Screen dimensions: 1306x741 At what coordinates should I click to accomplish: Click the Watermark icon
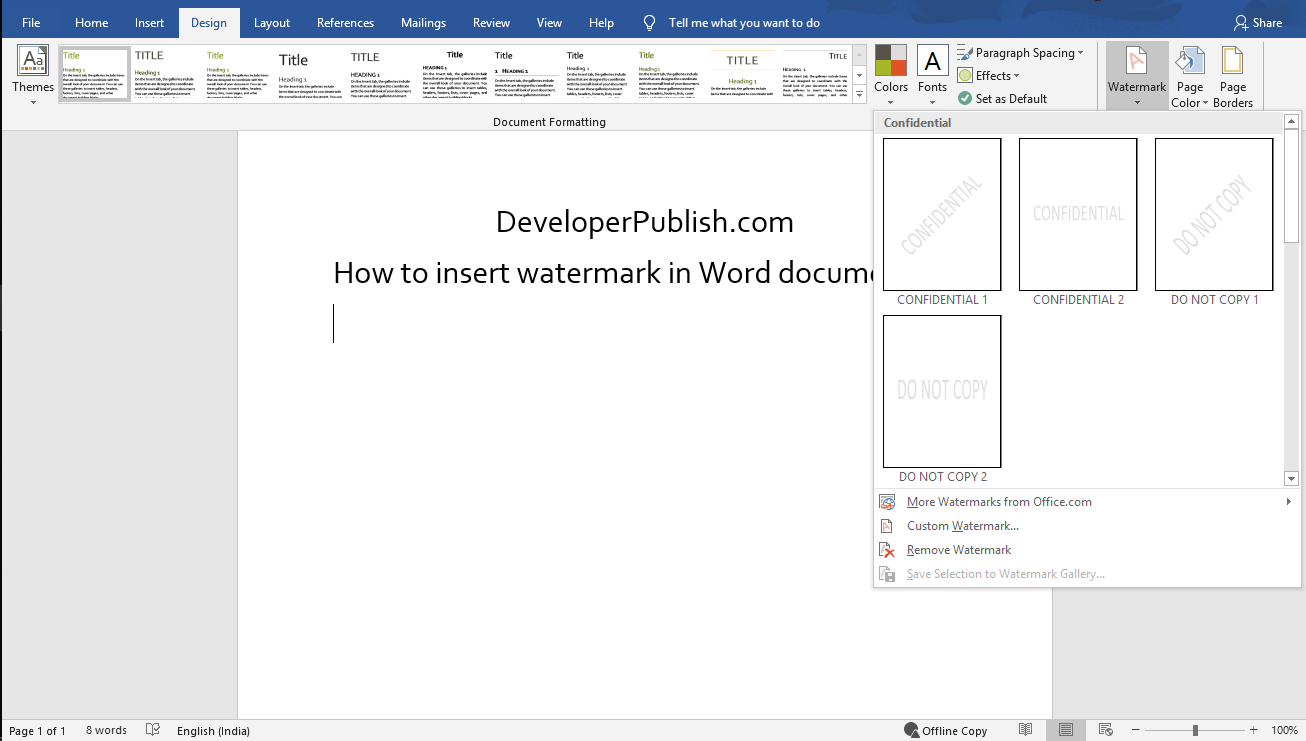pyautogui.click(x=1136, y=70)
